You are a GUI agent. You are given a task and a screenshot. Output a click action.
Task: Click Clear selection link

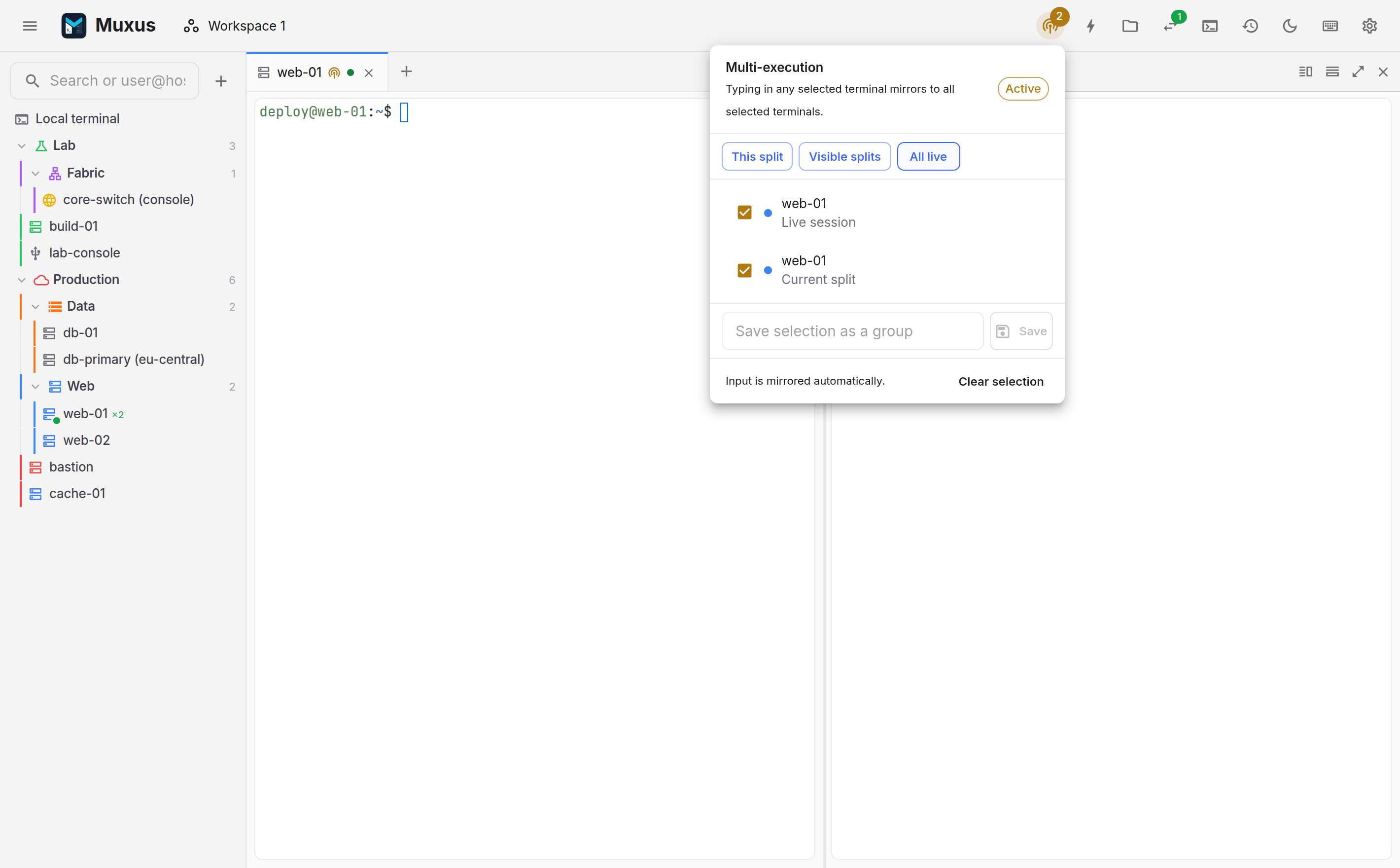tap(1001, 381)
